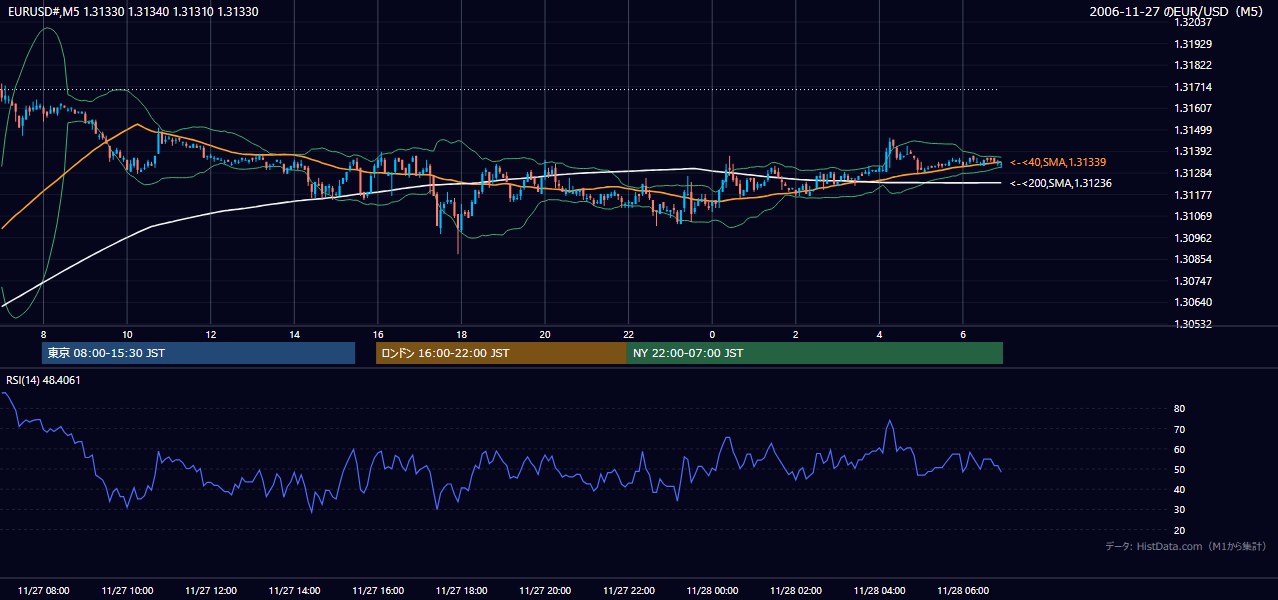Click price axis label 1.30640
Viewport: 1278px width, 600px height.
1193,303
